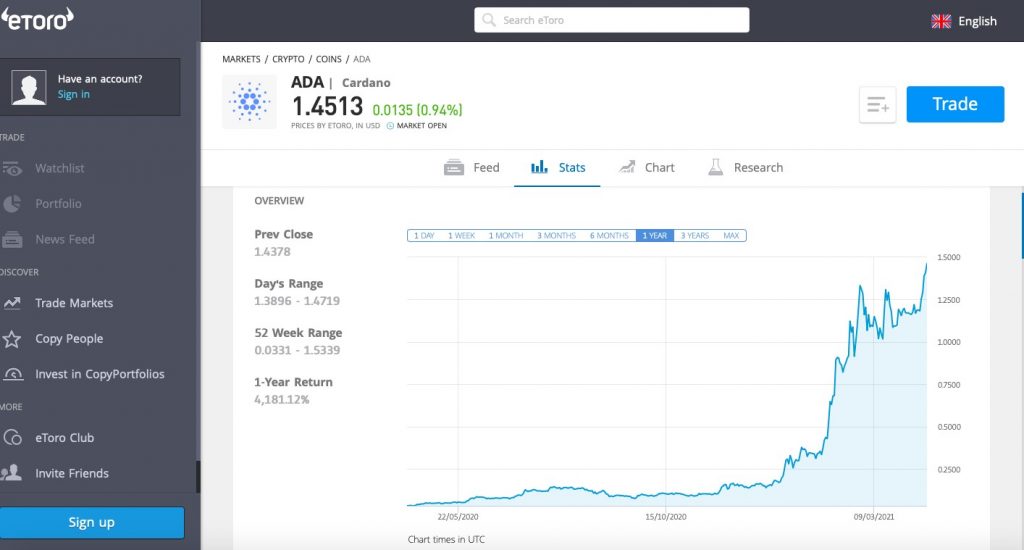Screen dimensions: 1024x550
Task: Open Portfolio pie chart icon
Action: 13,204
